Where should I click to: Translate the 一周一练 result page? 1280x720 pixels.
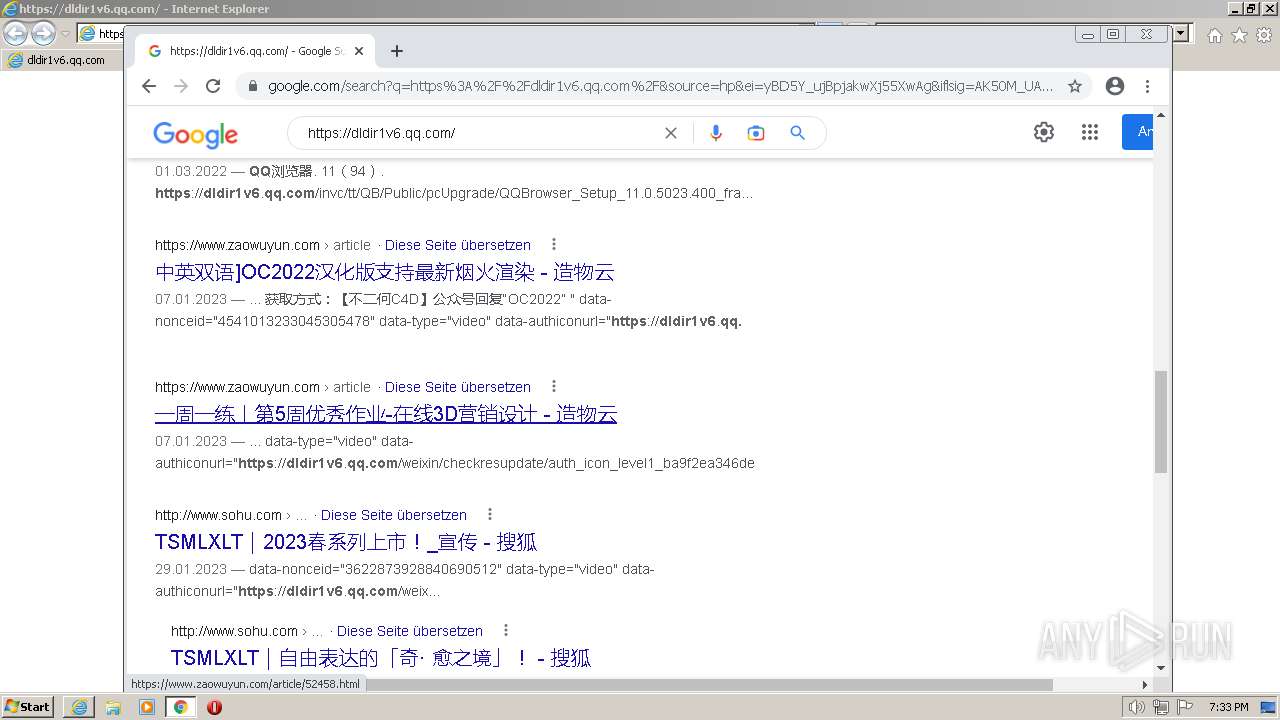click(x=458, y=387)
